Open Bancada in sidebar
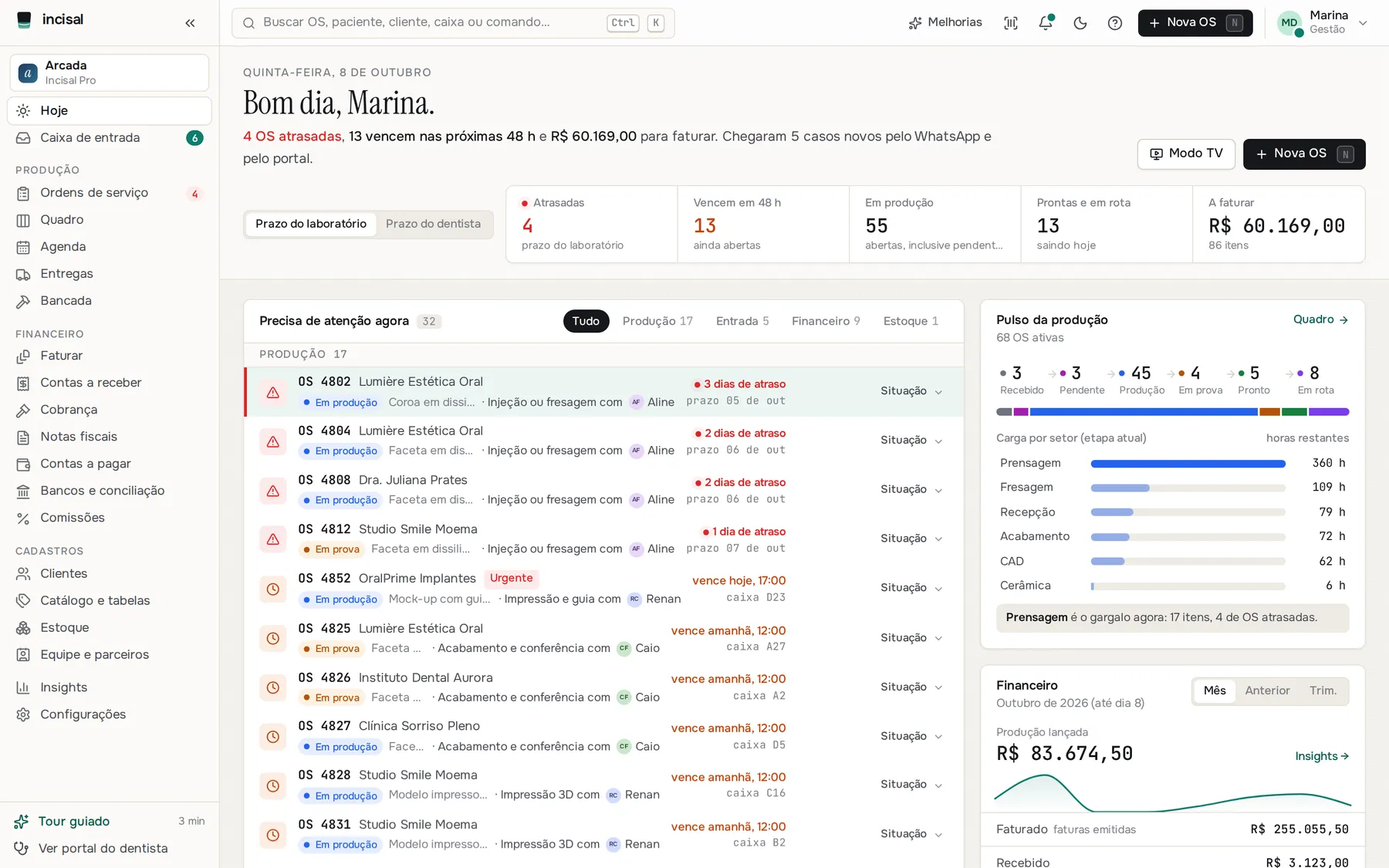The image size is (1389, 868). pyautogui.click(x=110, y=301)
